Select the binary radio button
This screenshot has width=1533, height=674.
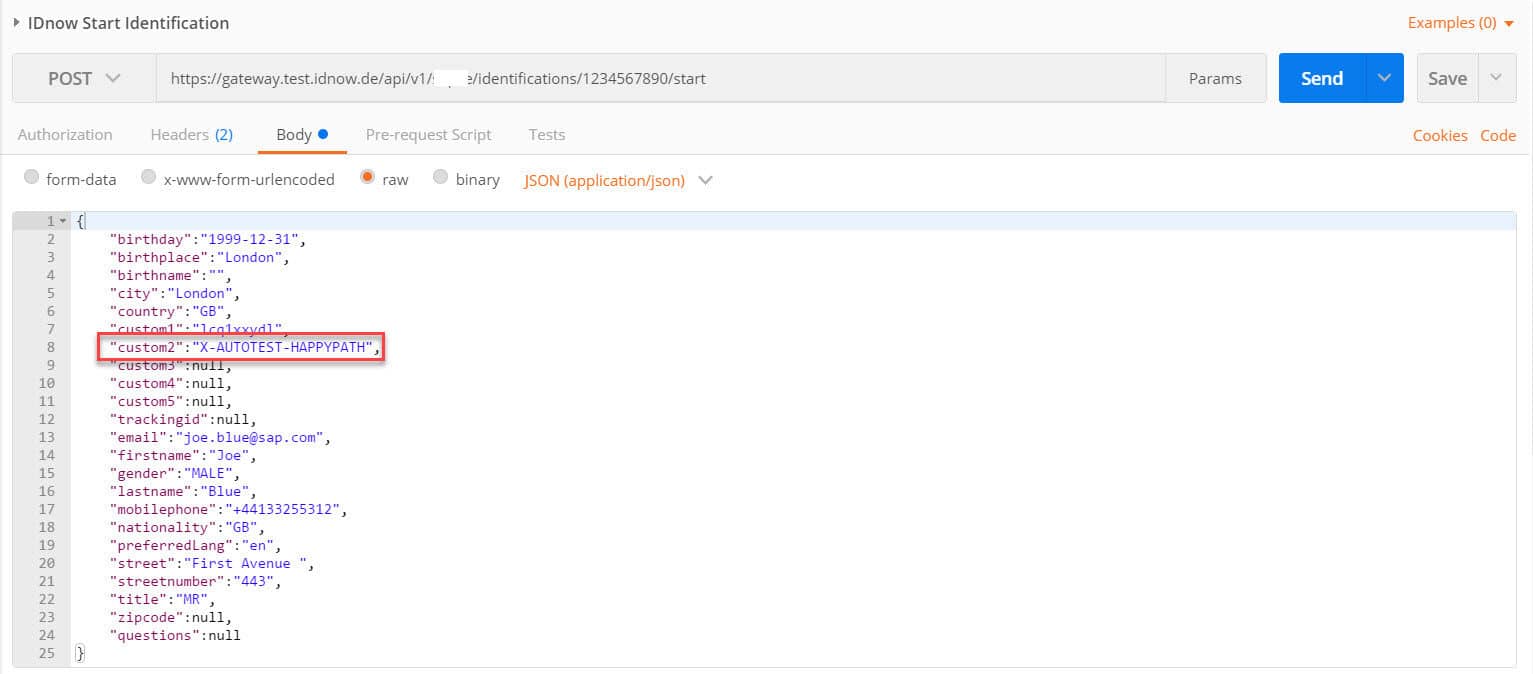441,178
